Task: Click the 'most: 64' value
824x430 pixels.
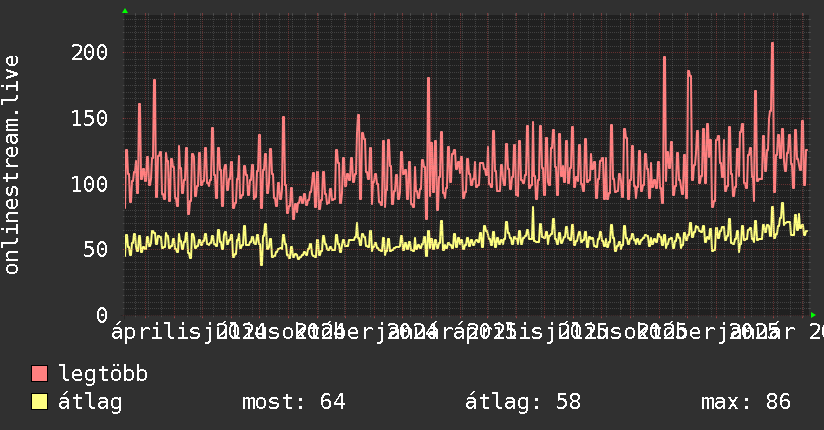Action: pos(294,402)
